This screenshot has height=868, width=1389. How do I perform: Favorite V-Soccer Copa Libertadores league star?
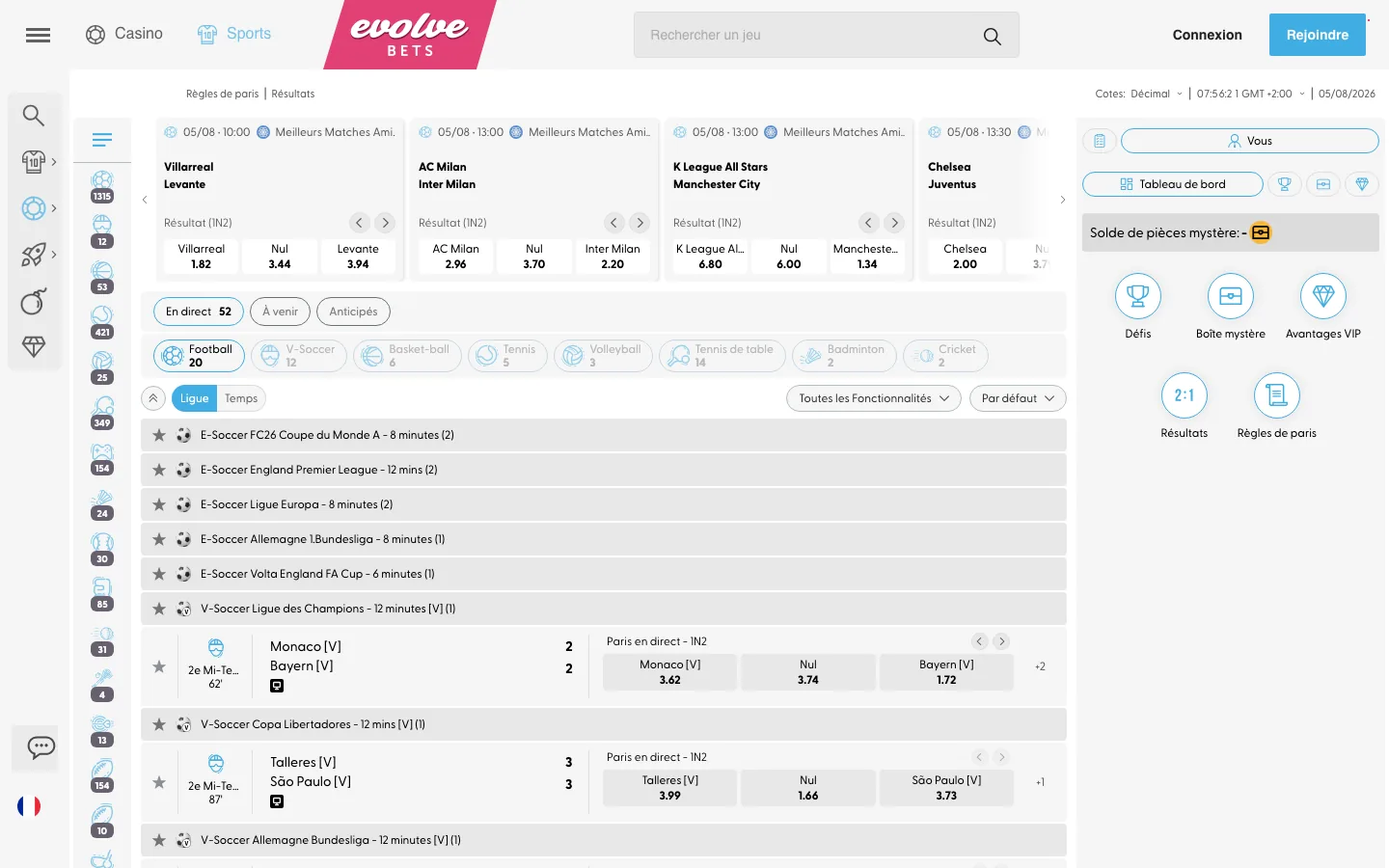point(159,724)
